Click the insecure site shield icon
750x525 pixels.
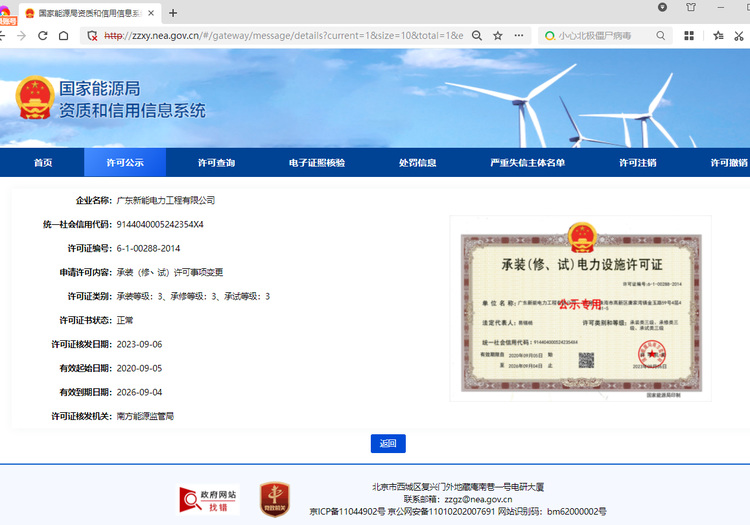(x=92, y=35)
